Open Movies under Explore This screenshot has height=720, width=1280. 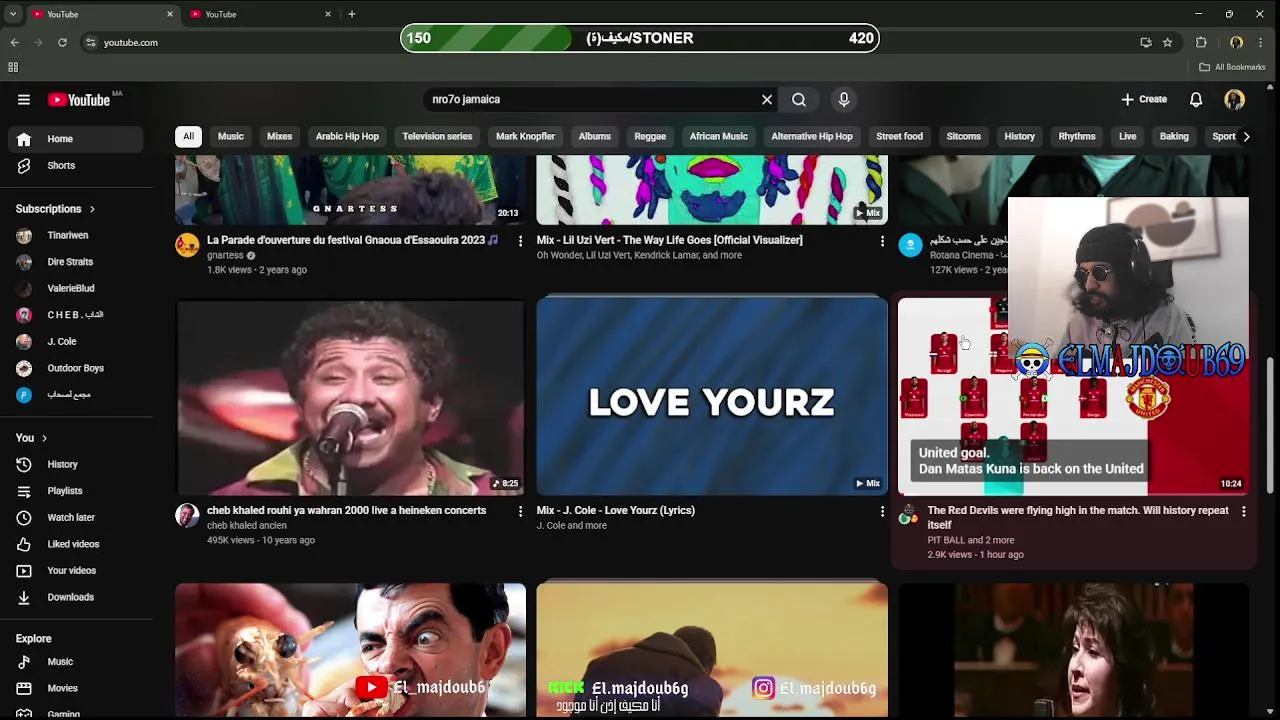(x=77, y=688)
